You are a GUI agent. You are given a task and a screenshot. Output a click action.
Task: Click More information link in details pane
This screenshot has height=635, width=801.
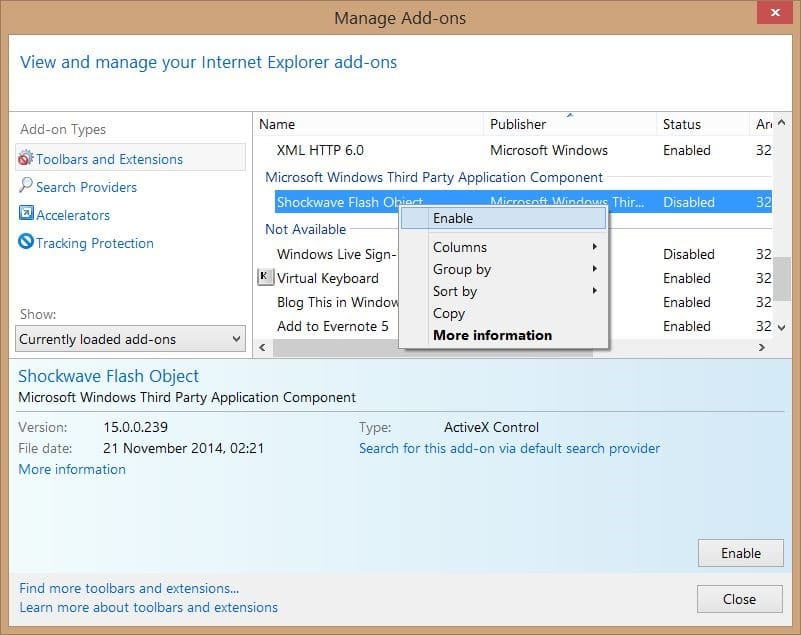(x=72, y=469)
